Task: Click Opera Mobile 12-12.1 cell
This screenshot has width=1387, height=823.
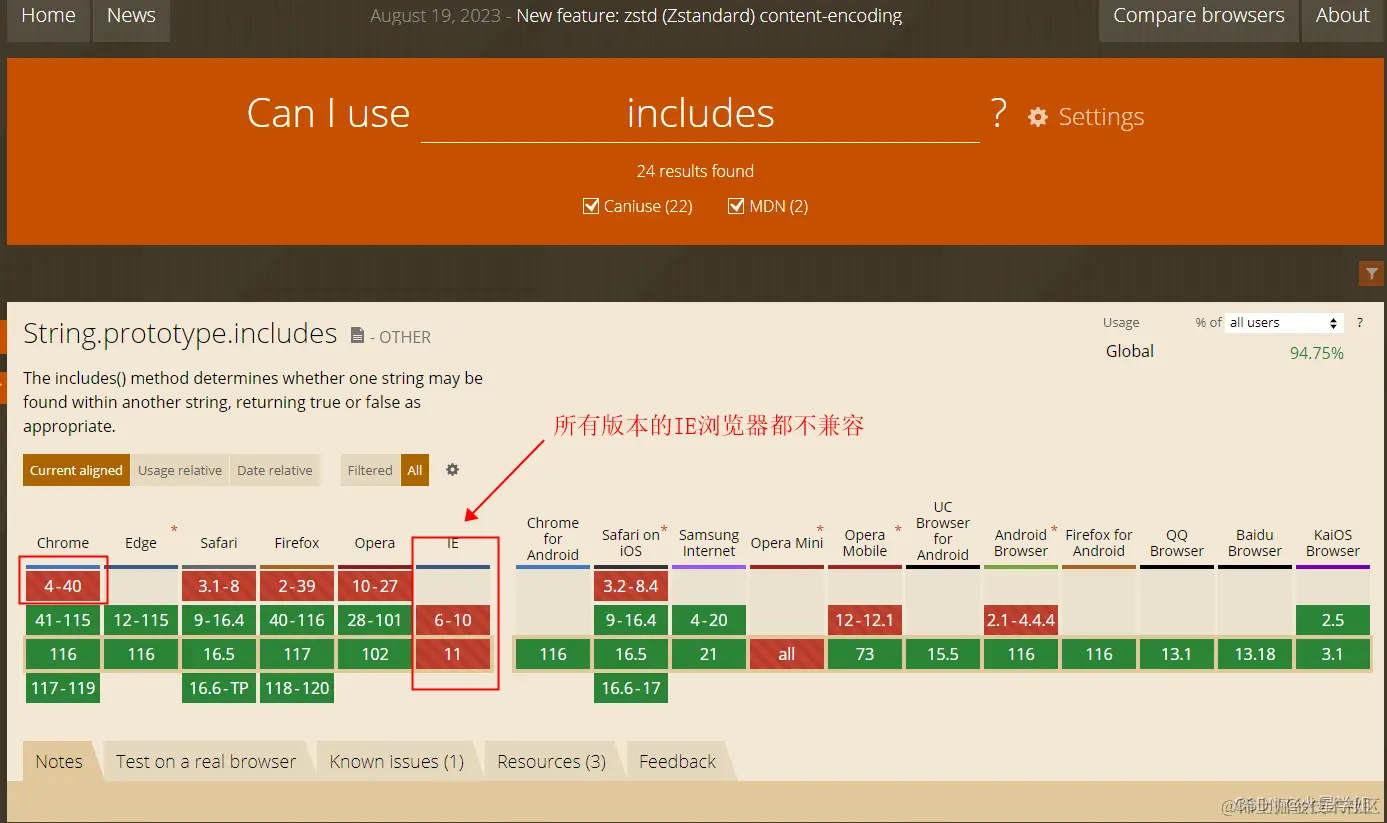Action: pos(865,620)
